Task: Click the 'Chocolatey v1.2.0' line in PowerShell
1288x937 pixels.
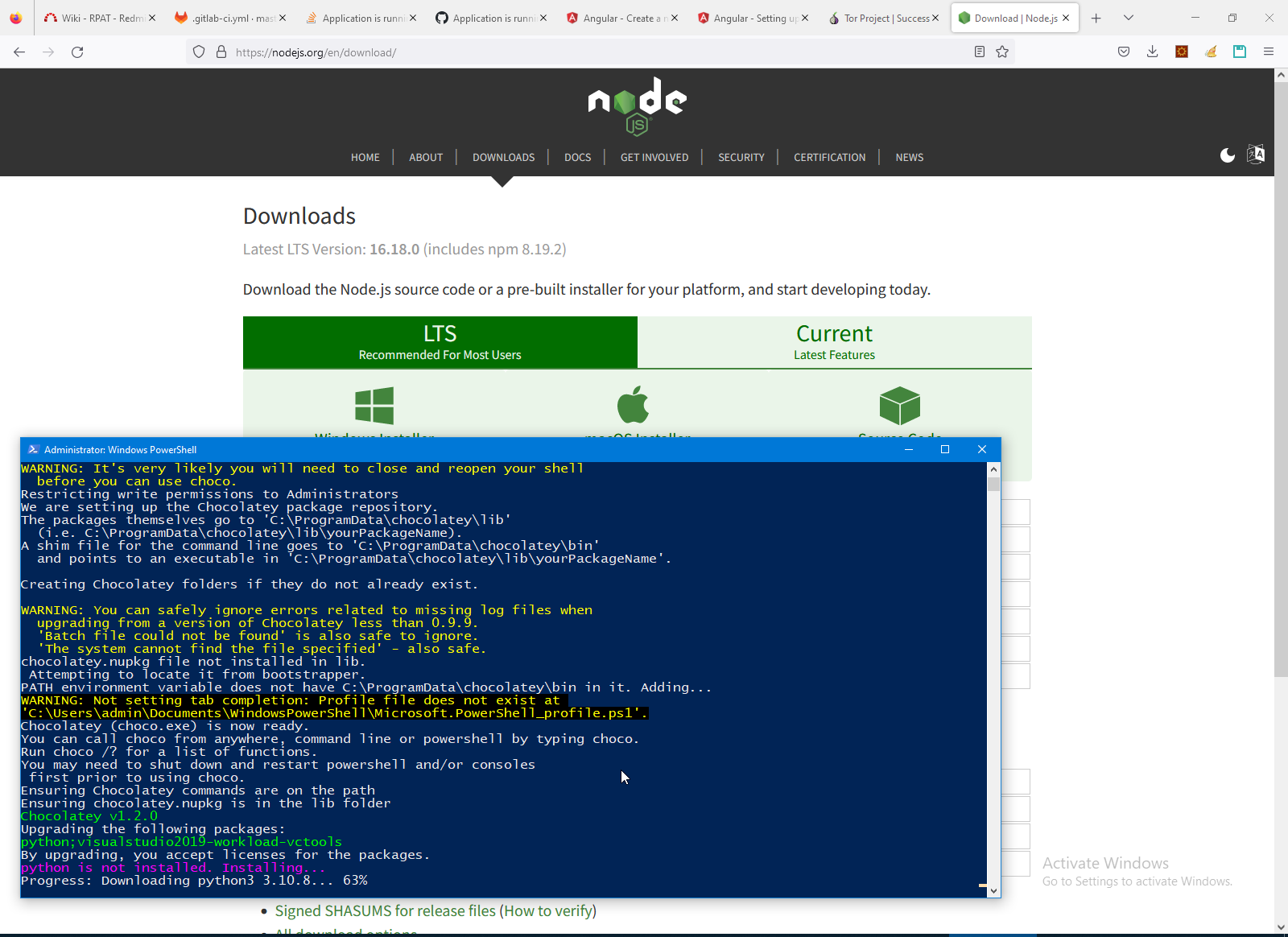Action: click(x=89, y=816)
